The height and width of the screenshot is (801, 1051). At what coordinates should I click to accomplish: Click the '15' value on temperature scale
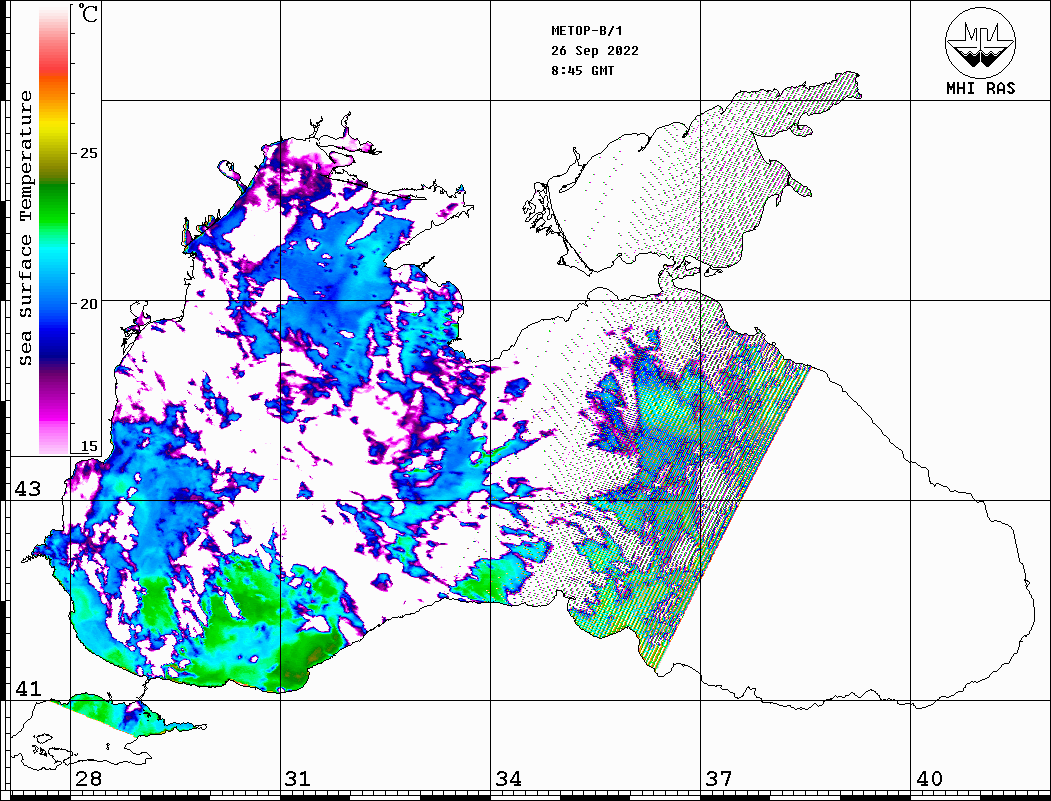88,446
